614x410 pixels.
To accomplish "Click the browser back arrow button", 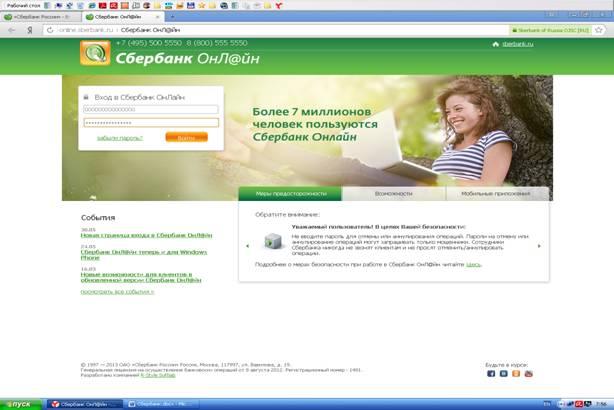I will click(10, 31).
